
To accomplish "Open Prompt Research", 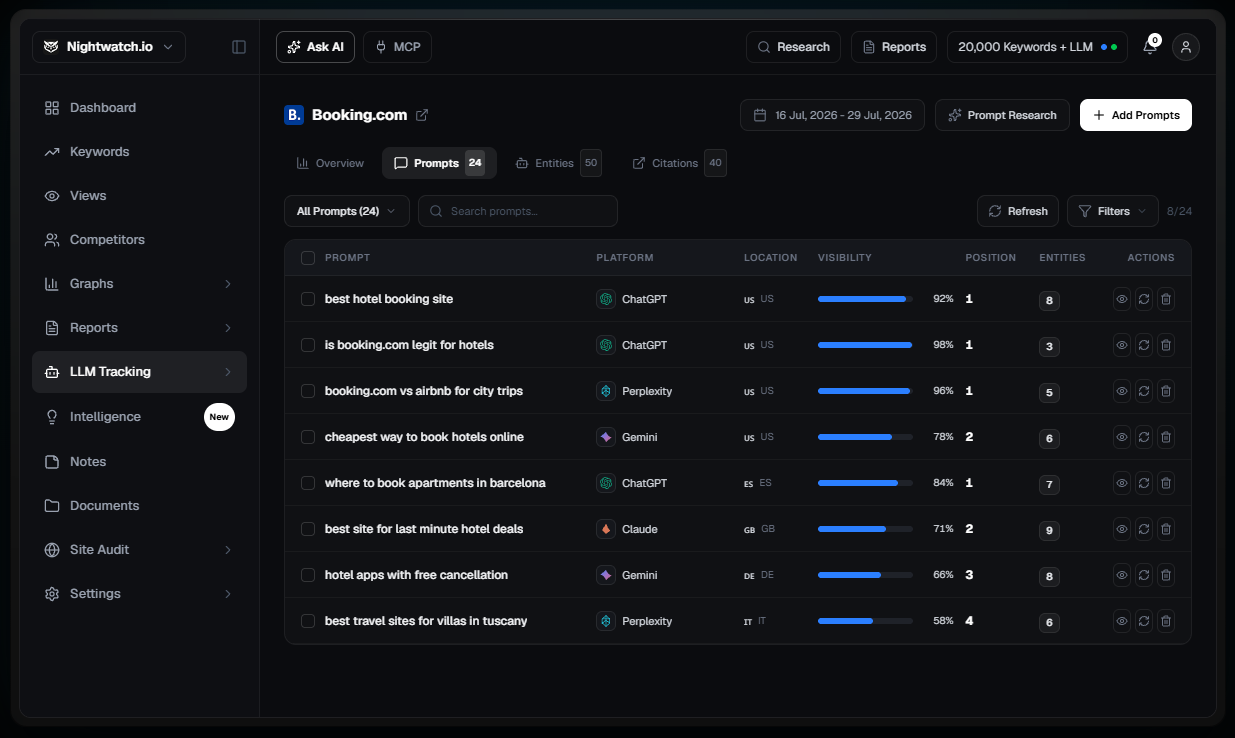I will point(1002,115).
